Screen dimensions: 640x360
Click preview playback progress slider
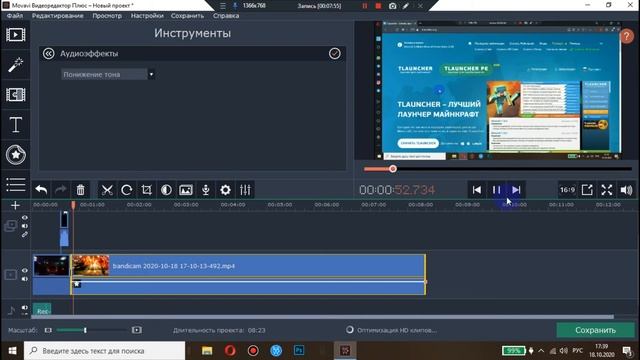tap(498, 169)
